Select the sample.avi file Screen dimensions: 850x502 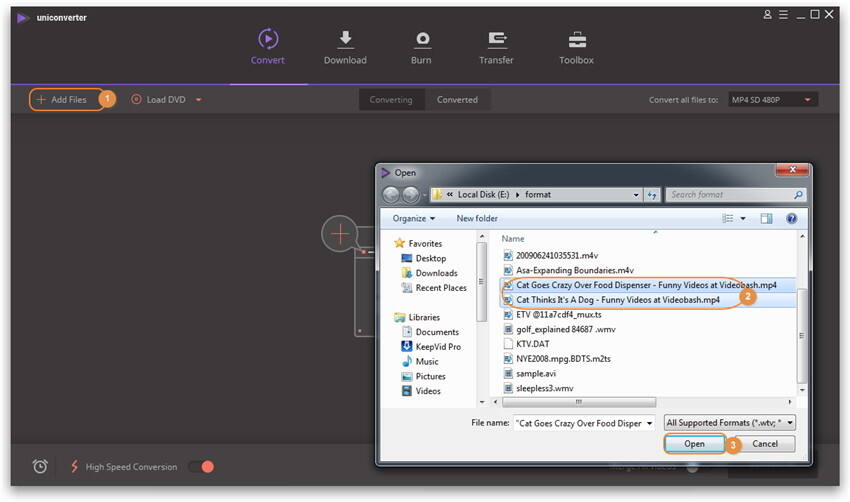tap(535, 372)
